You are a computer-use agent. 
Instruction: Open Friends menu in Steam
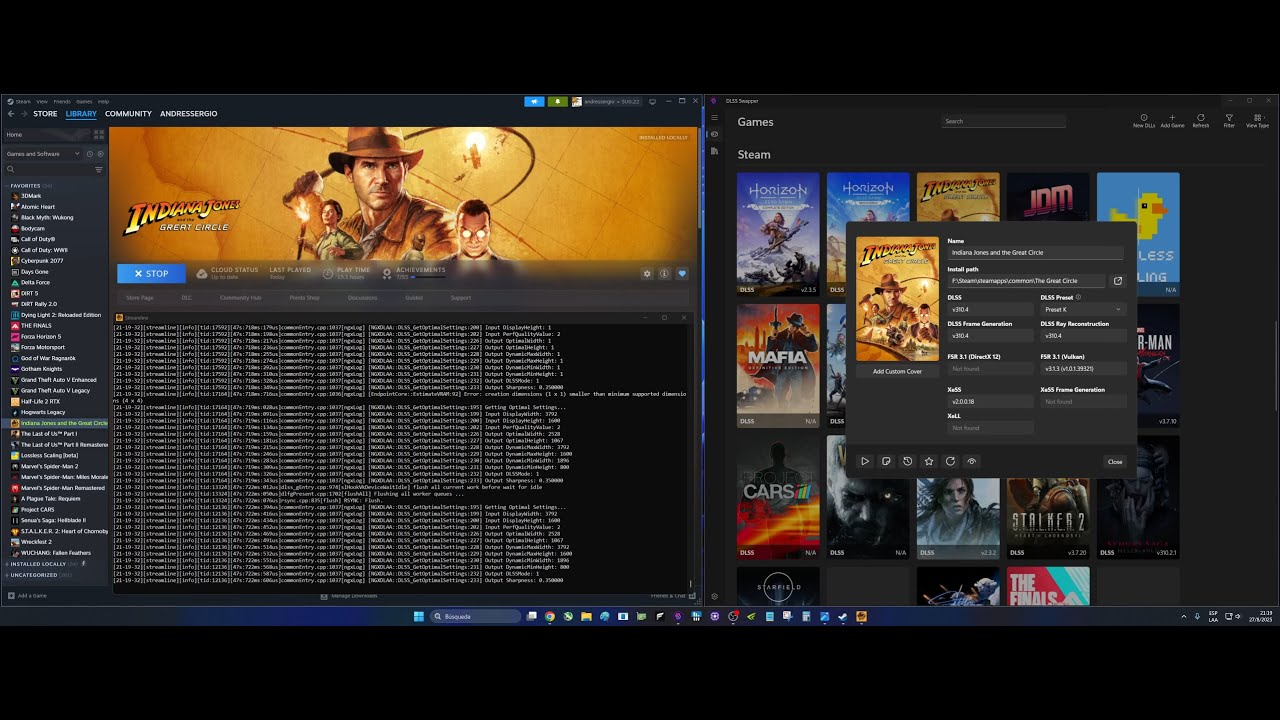coord(62,102)
